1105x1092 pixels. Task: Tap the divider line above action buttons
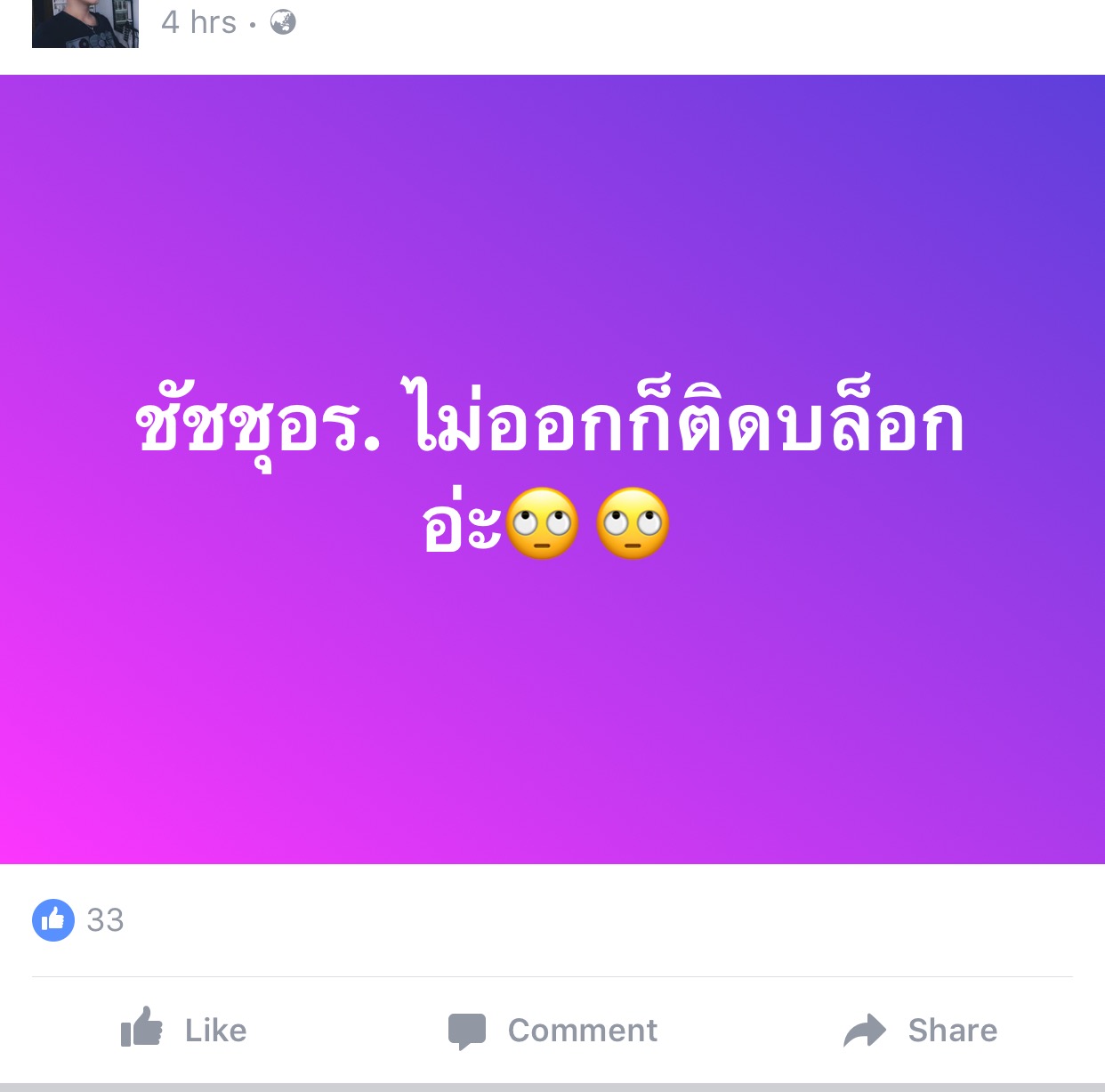tap(552, 976)
